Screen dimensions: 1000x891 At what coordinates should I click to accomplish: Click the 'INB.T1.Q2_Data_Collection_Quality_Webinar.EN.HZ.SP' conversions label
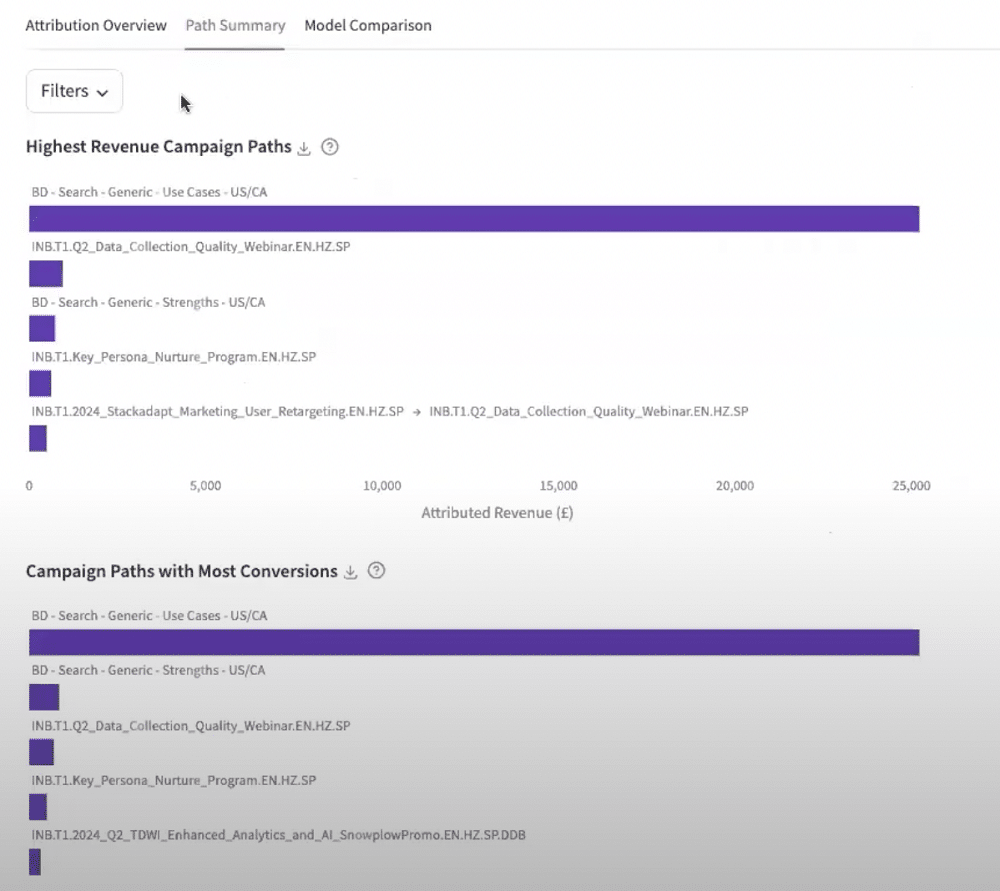(x=191, y=726)
